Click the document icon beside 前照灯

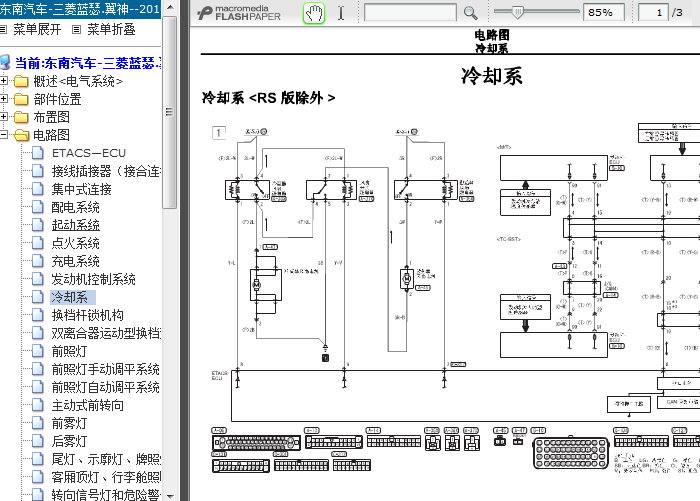38,351
